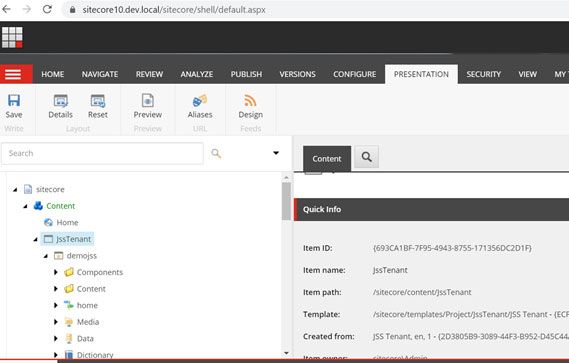Collapse the green Content tree node

point(25,206)
